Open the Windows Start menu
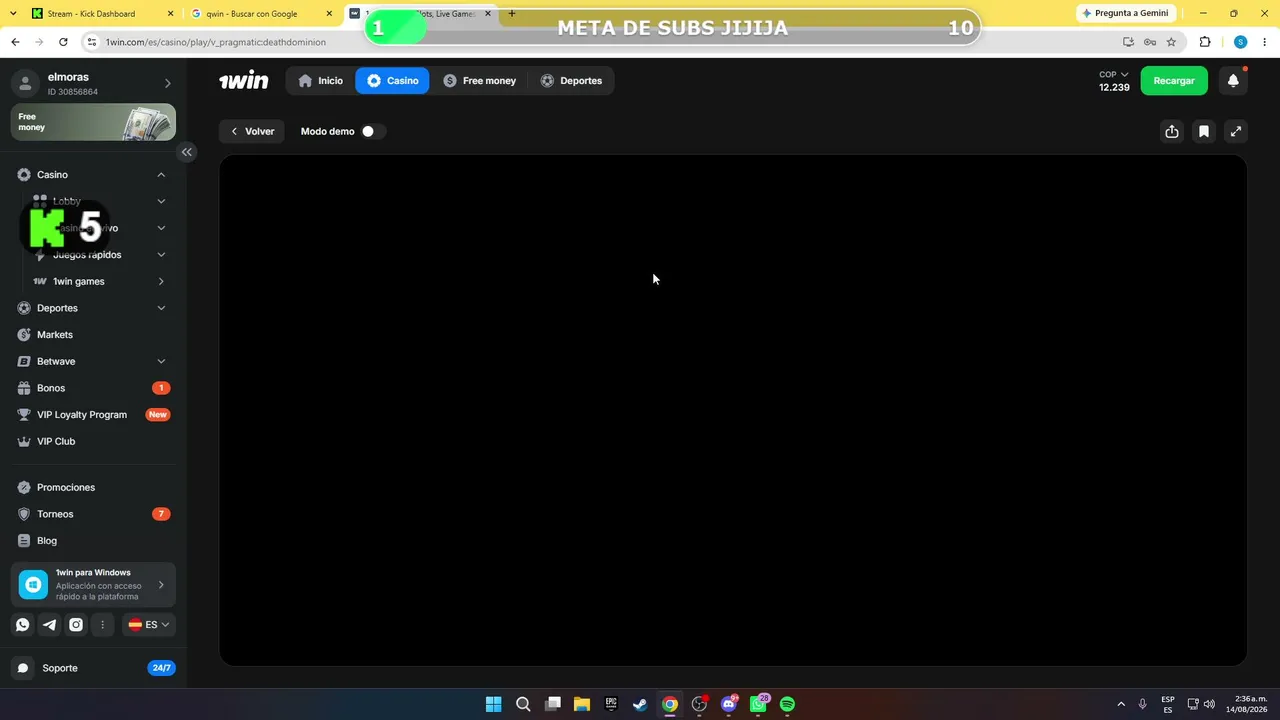Screen dimensions: 1280x720 pyautogui.click(x=493, y=704)
